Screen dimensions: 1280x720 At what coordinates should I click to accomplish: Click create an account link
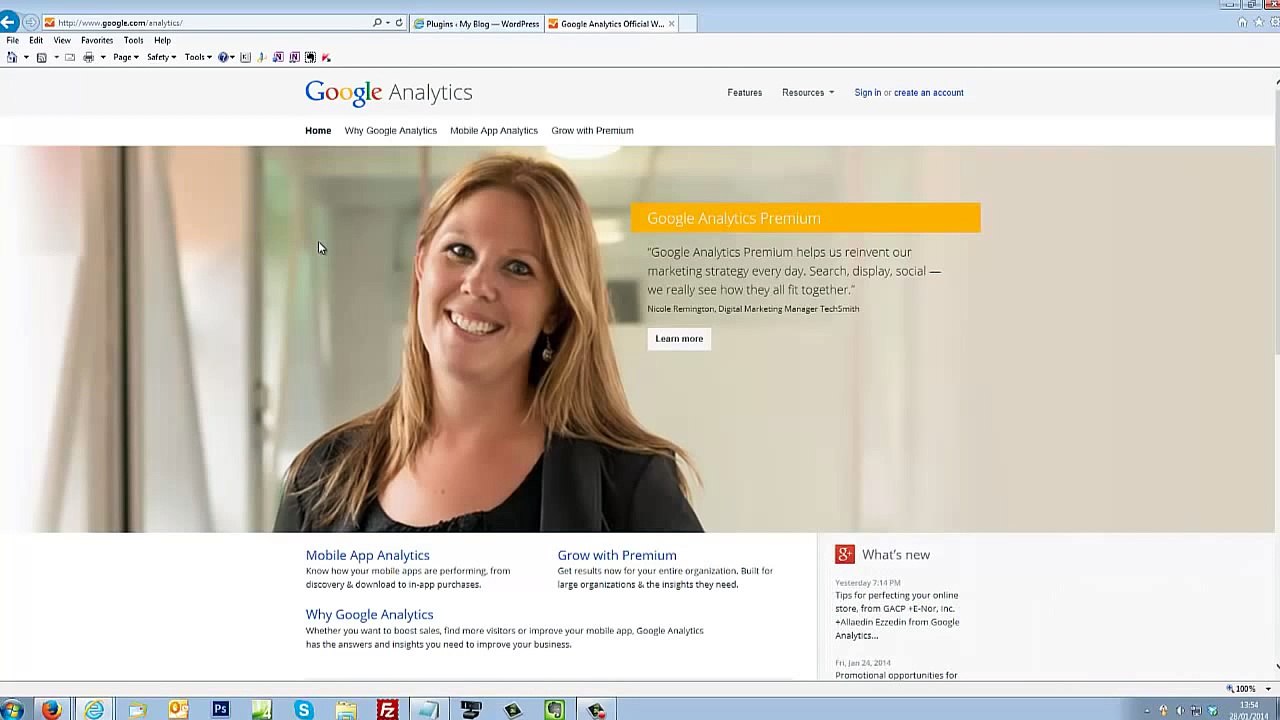[x=929, y=92]
